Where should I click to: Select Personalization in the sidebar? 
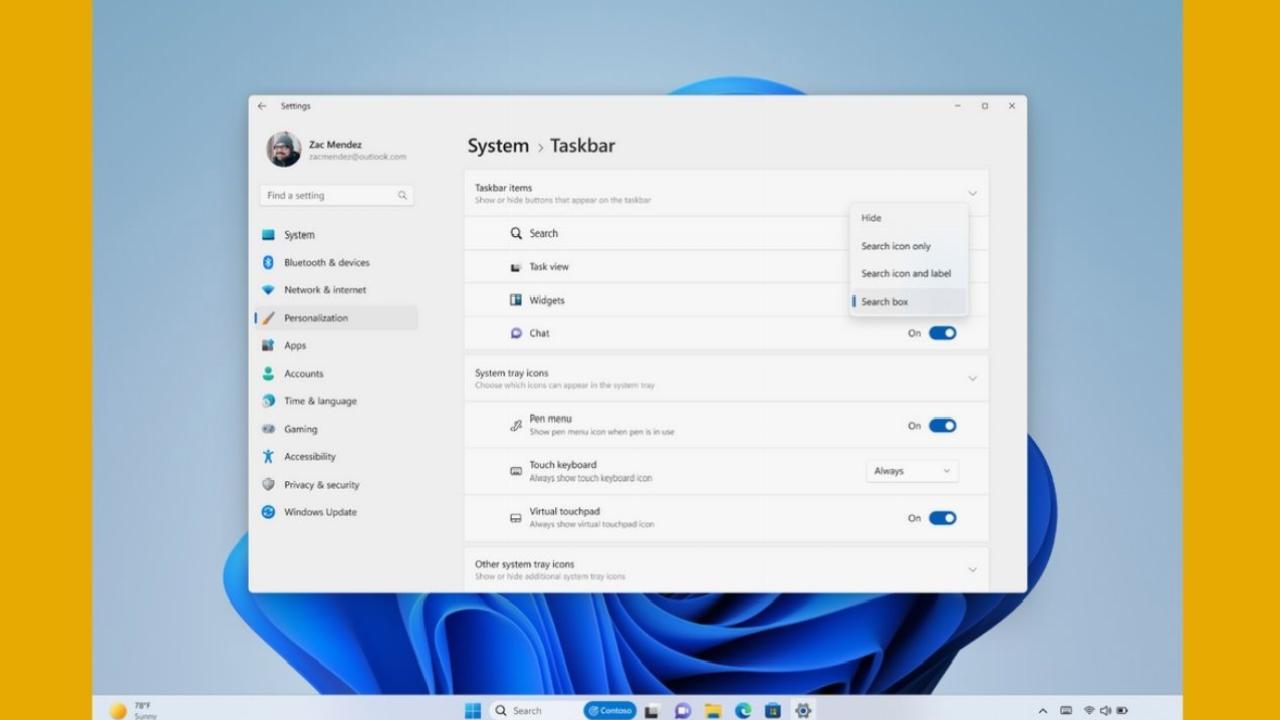pyautogui.click(x=335, y=318)
